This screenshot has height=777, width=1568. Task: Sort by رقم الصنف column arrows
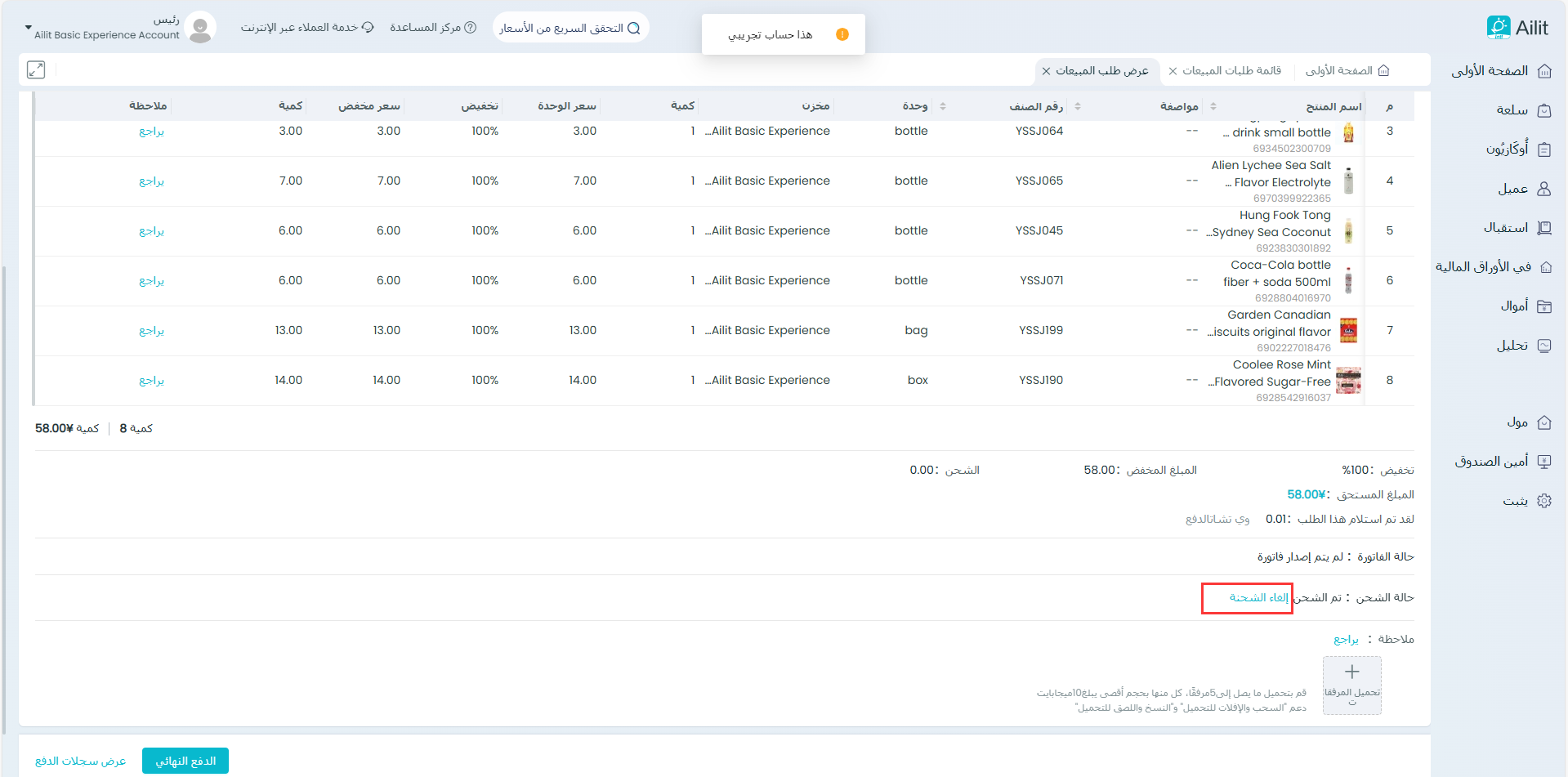point(1077,107)
